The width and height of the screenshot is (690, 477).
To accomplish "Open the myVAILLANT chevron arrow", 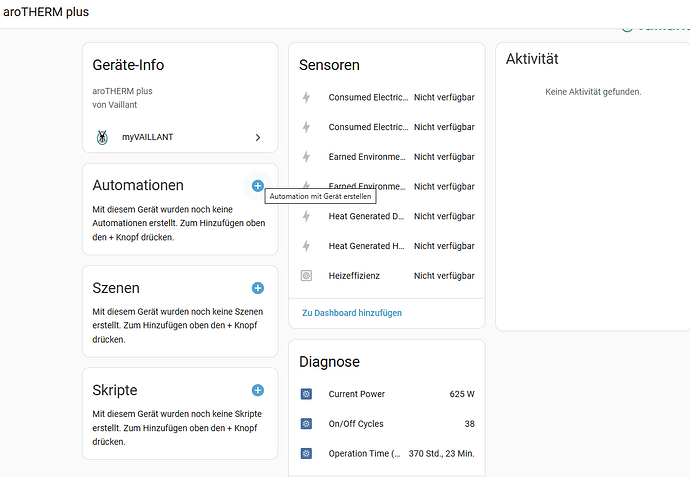I will (x=257, y=137).
